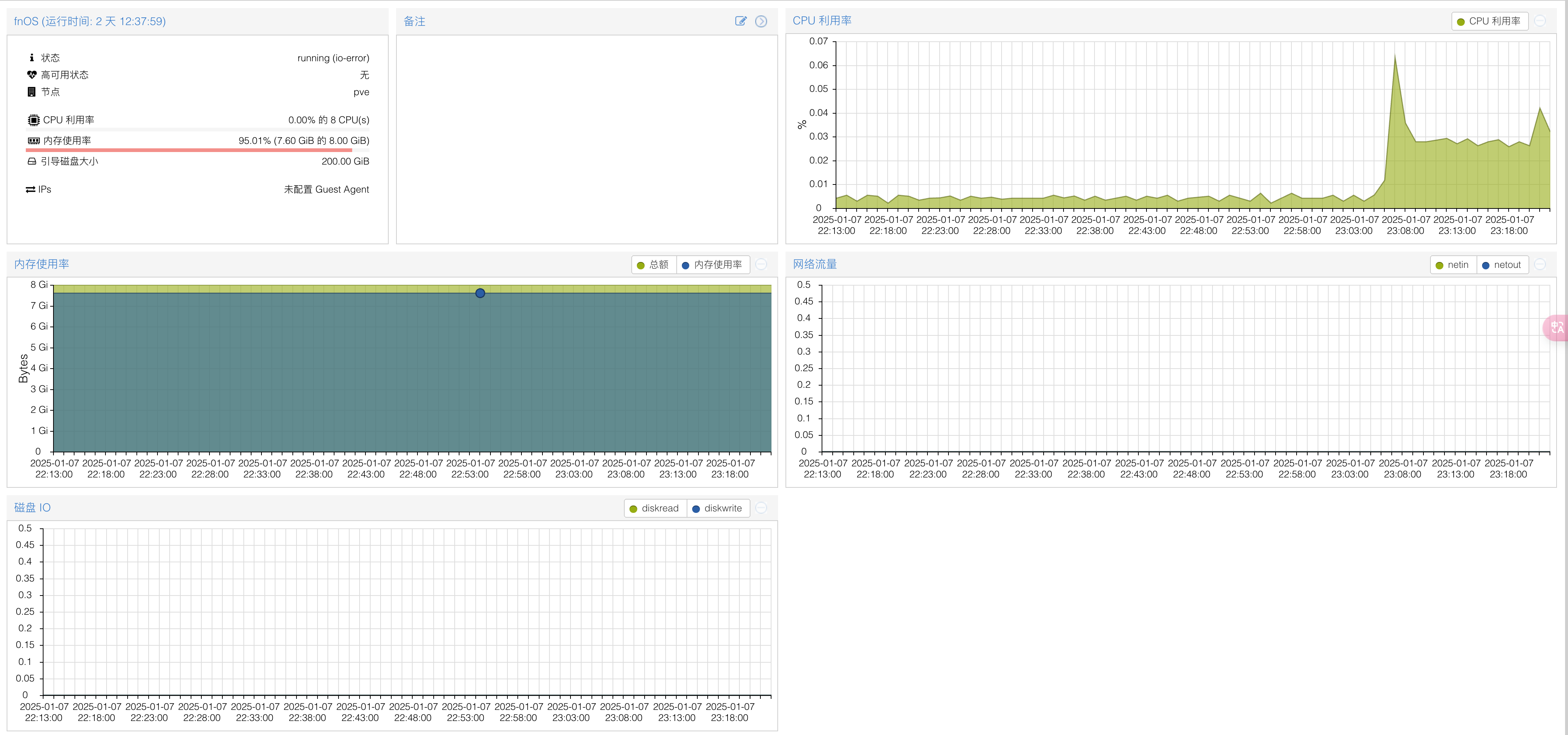Toggle netin legend in network chart
This screenshot has width=1568, height=735.
pyautogui.click(x=1453, y=265)
